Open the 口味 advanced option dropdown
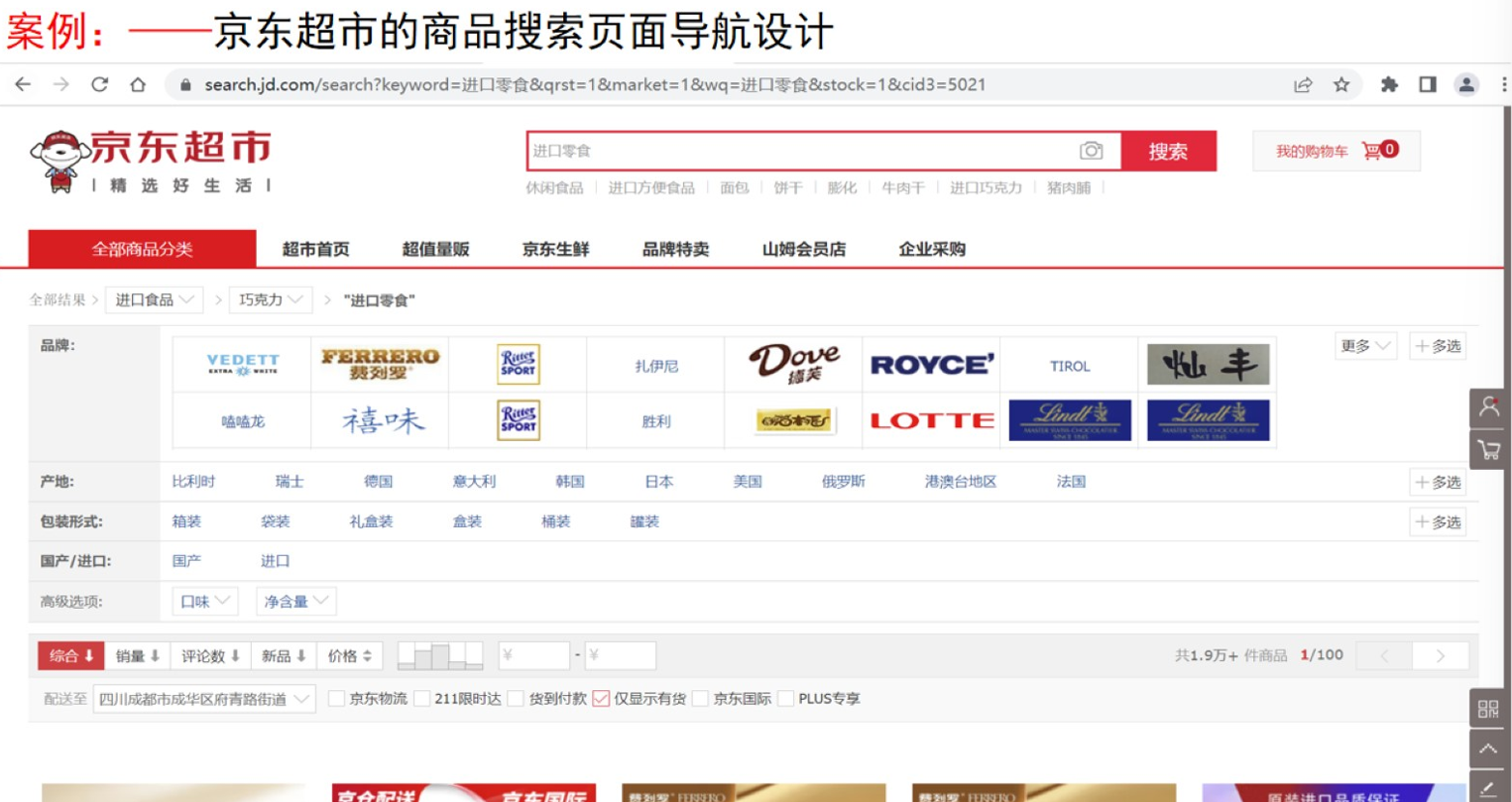 pos(204,601)
